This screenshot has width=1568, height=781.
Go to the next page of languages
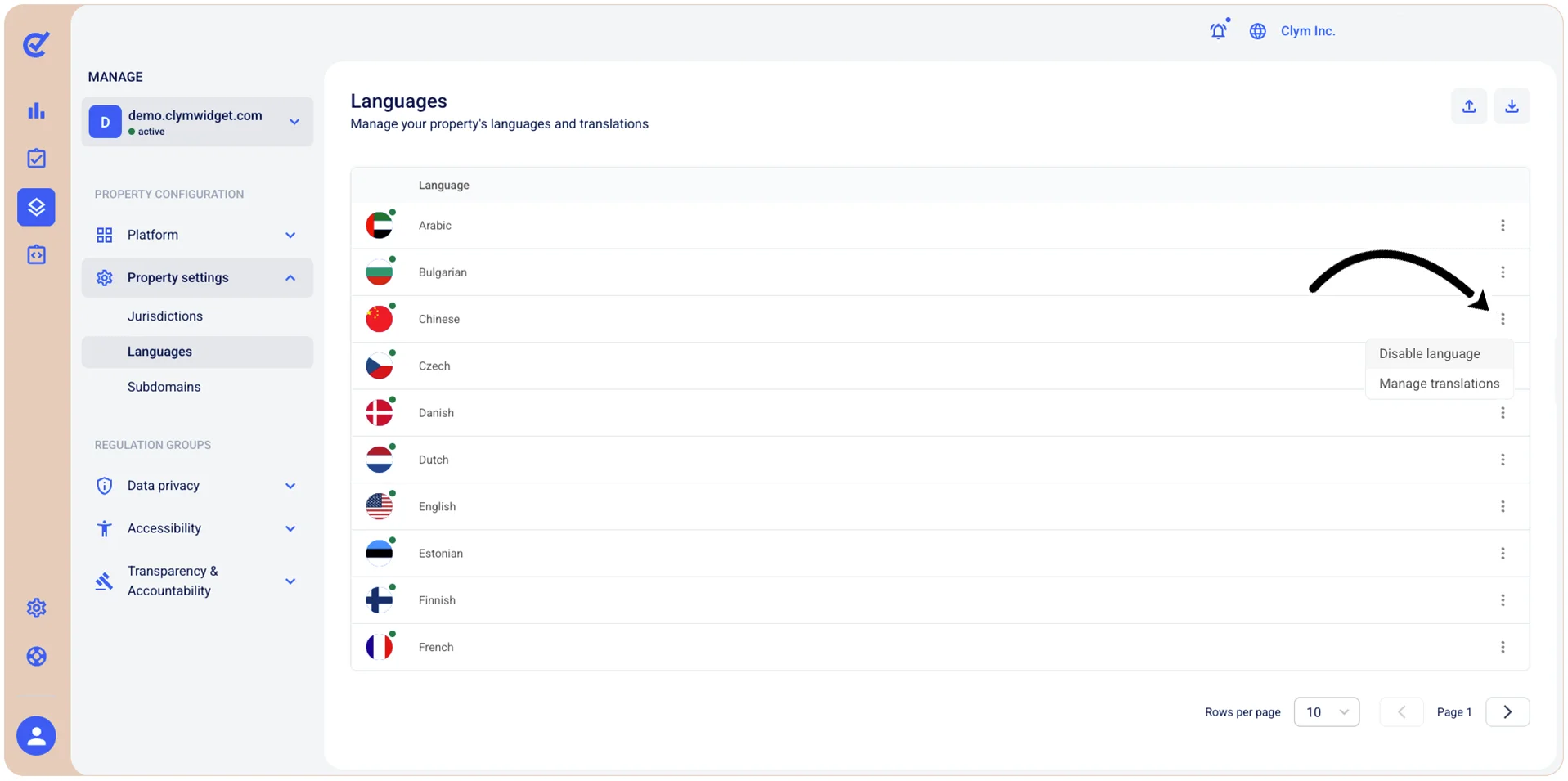click(x=1507, y=712)
